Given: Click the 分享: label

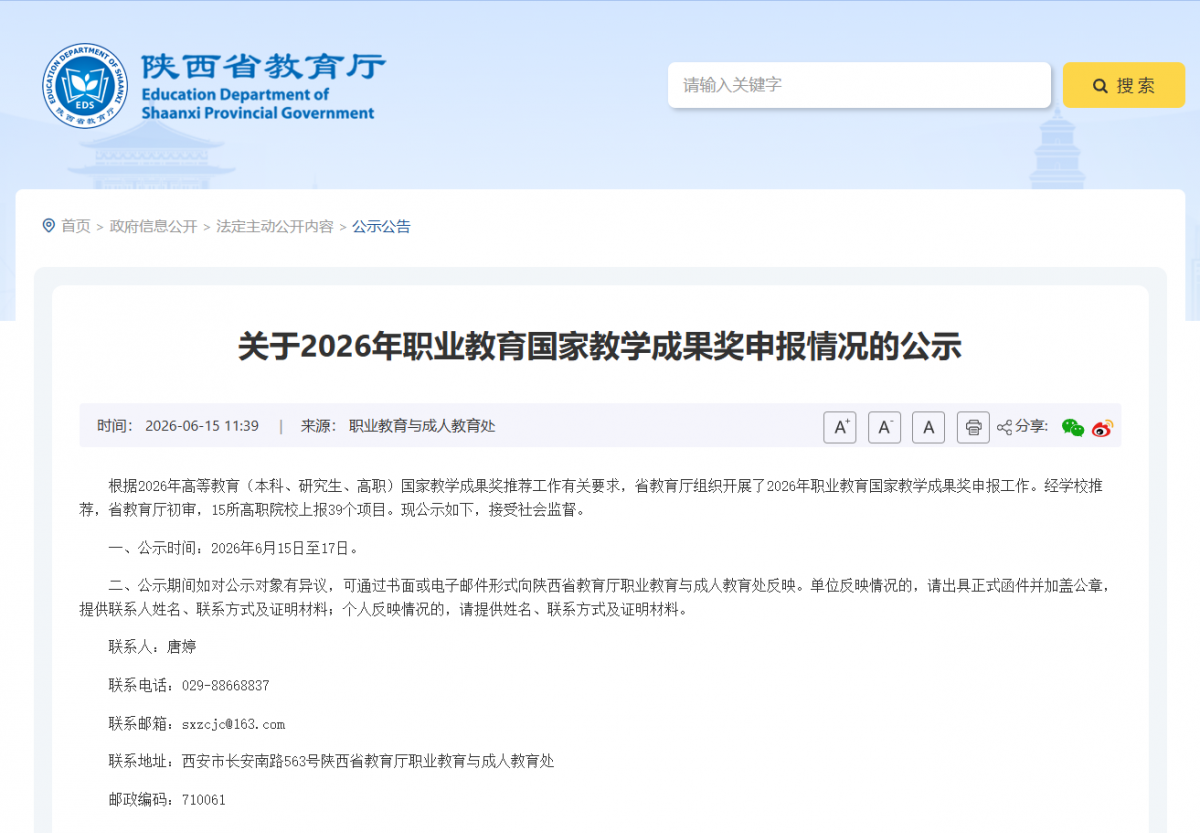Looking at the screenshot, I should 1032,426.
